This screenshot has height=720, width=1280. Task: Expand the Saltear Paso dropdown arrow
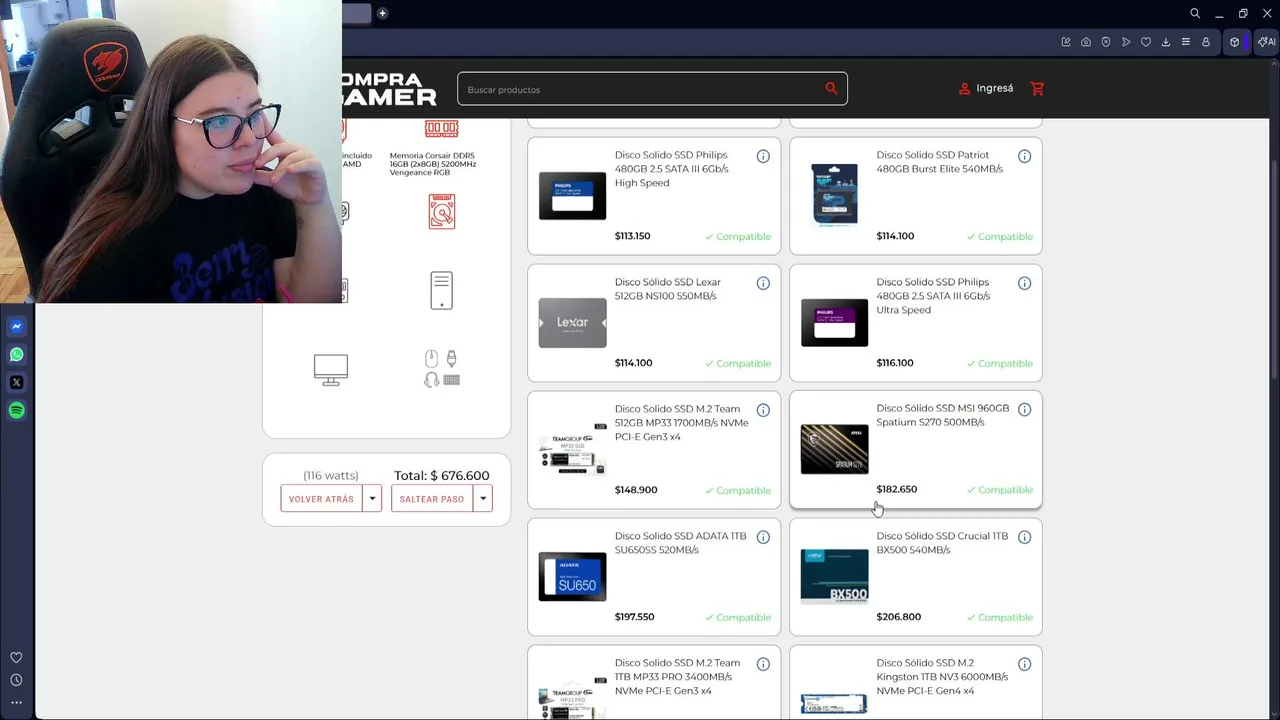(x=483, y=498)
